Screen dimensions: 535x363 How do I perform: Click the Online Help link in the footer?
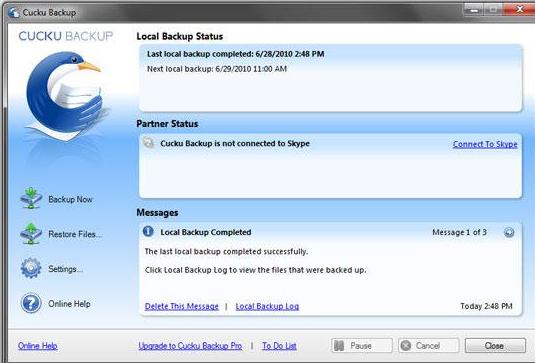[38, 346]
